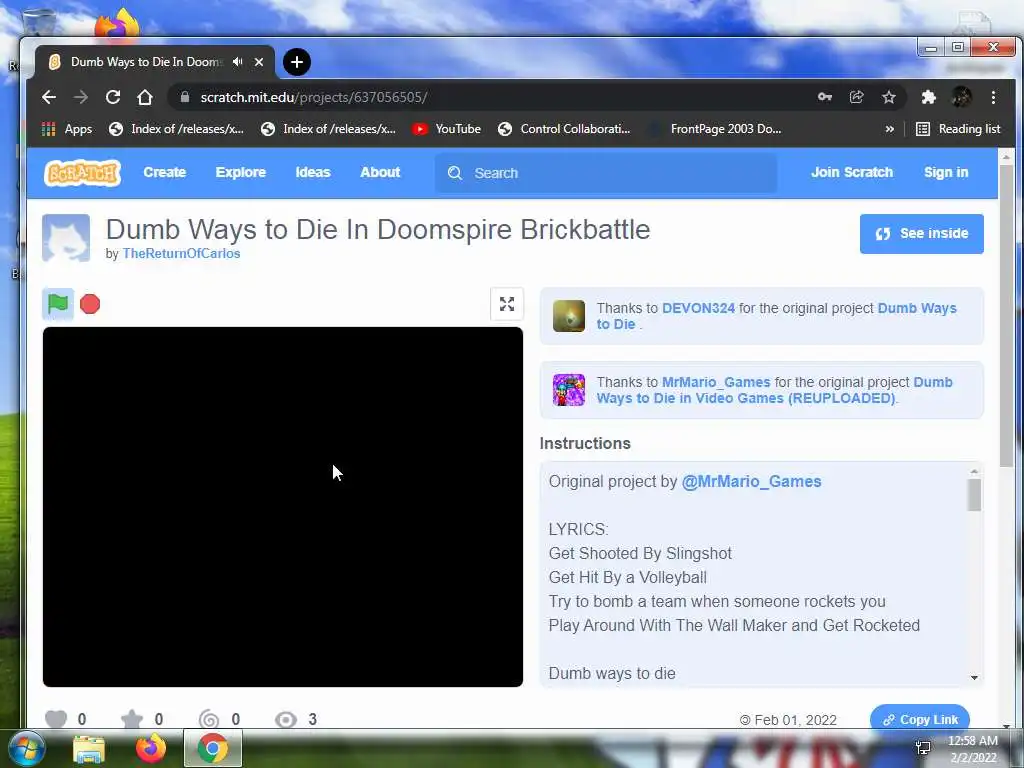Click the instructions box scrollbar thumb
This screenshot has height=768, width=1024.
coord(974,494)
